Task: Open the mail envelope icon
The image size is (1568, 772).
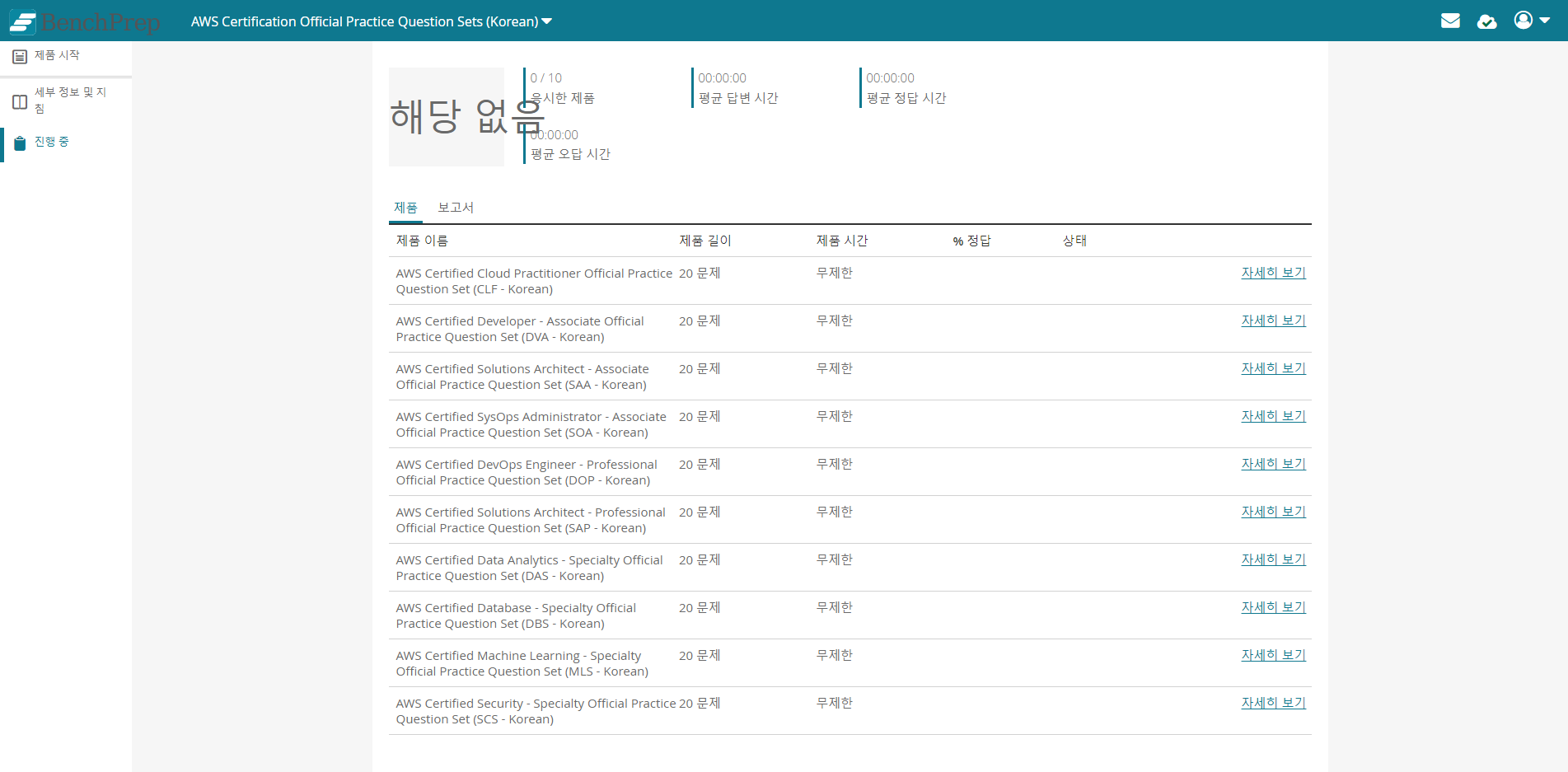Action: pos(1450,21)
